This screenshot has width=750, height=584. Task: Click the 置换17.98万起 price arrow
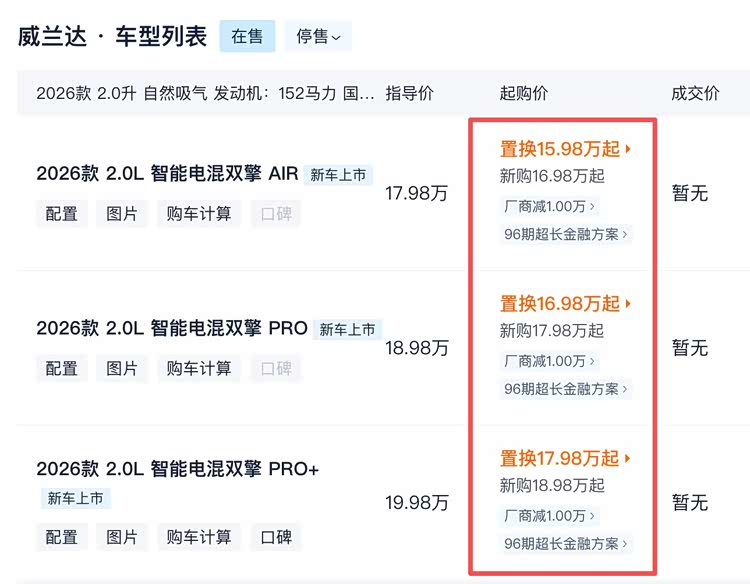coord(628,458)
